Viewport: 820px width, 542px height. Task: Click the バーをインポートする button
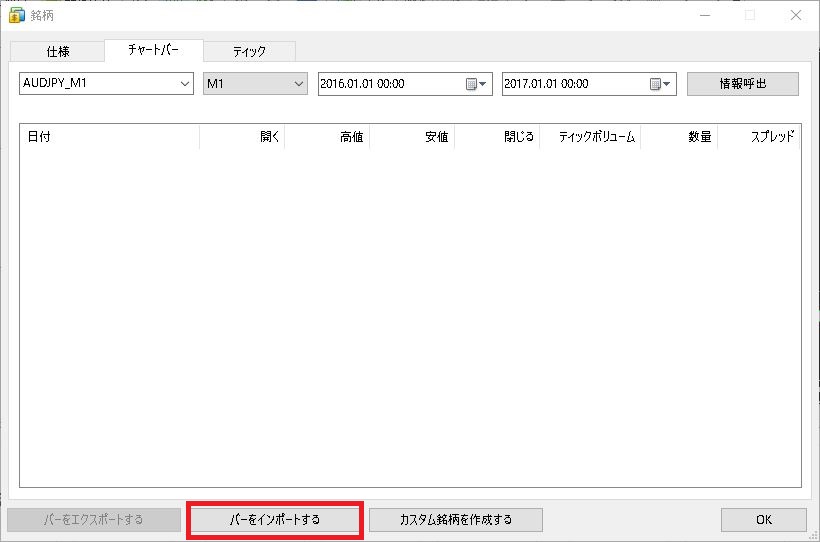(275, 520)
